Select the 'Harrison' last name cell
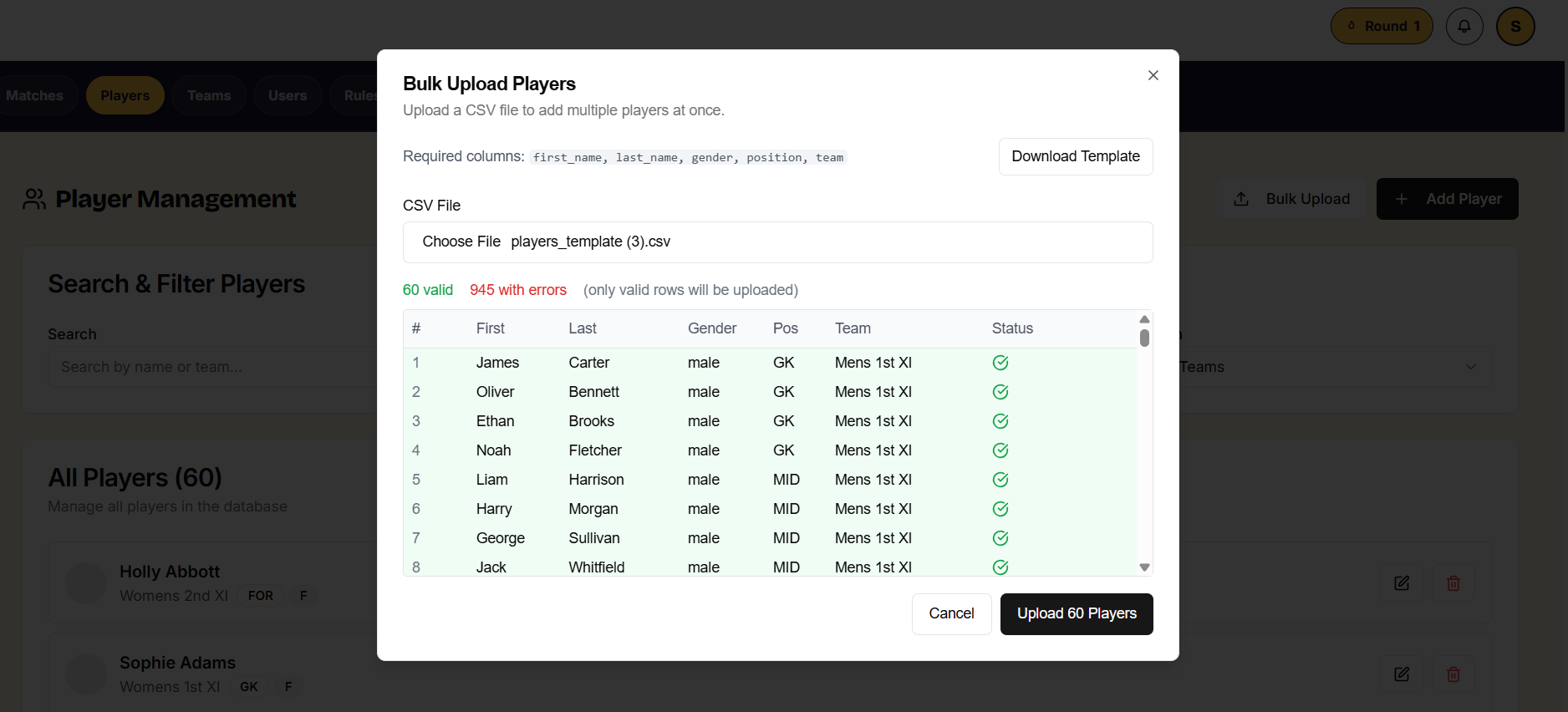The height and width of the screenshot is (712, 1568). coord(597,480)
